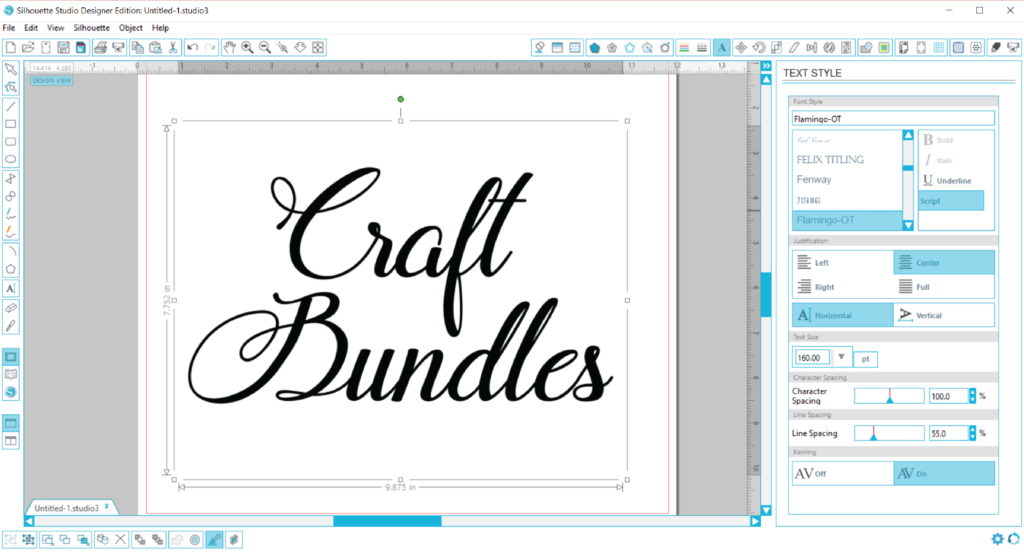Select the Eraser tool
The image size is (1024, 552).
10,308
